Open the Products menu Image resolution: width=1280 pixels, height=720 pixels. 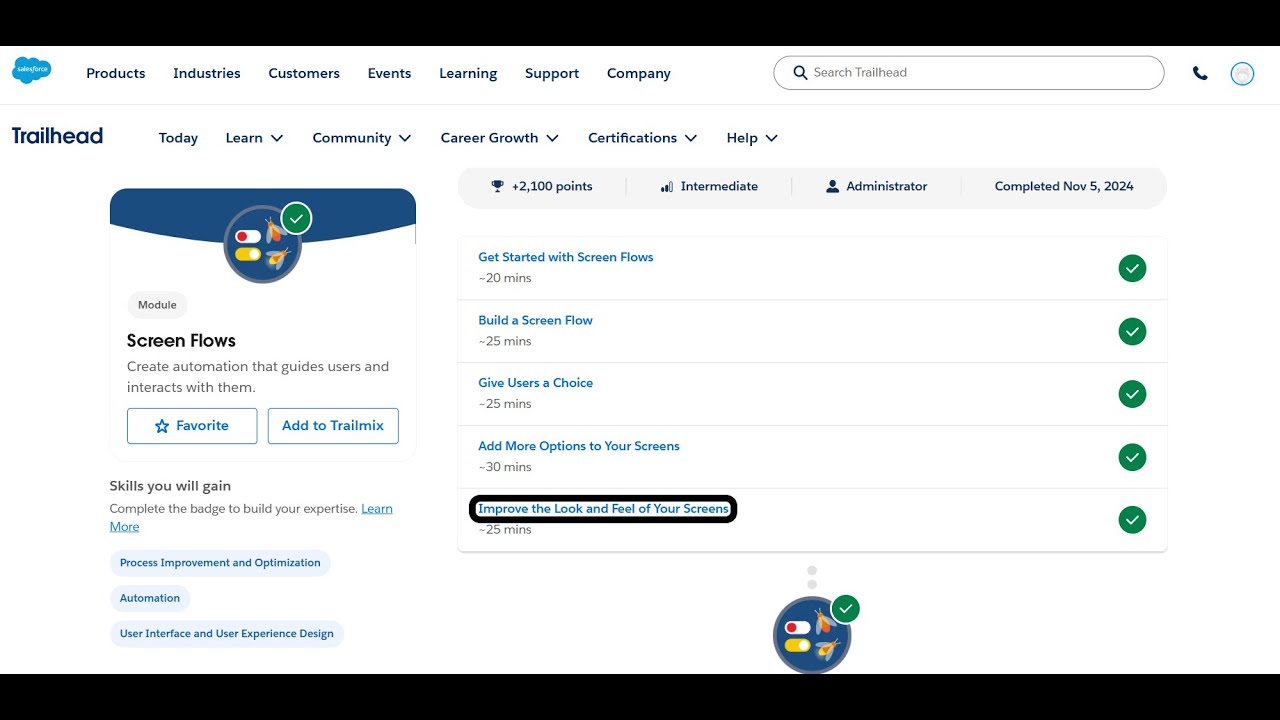[116, 73]
